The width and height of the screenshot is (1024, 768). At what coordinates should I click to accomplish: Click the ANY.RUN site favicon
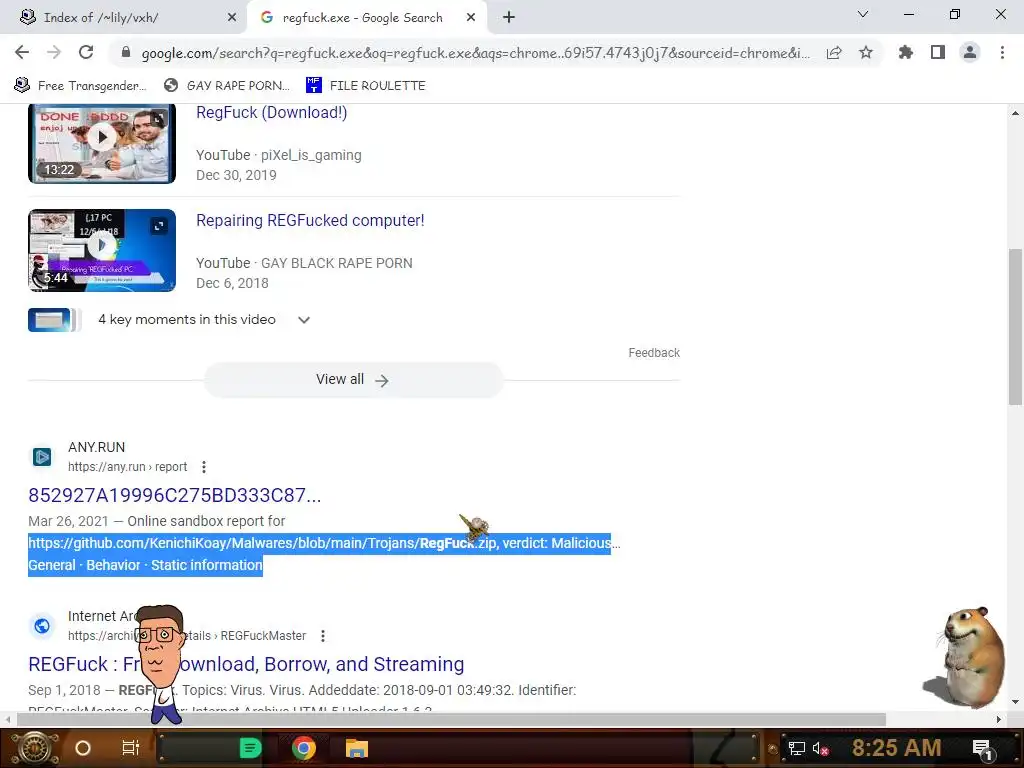pos(42,456)
